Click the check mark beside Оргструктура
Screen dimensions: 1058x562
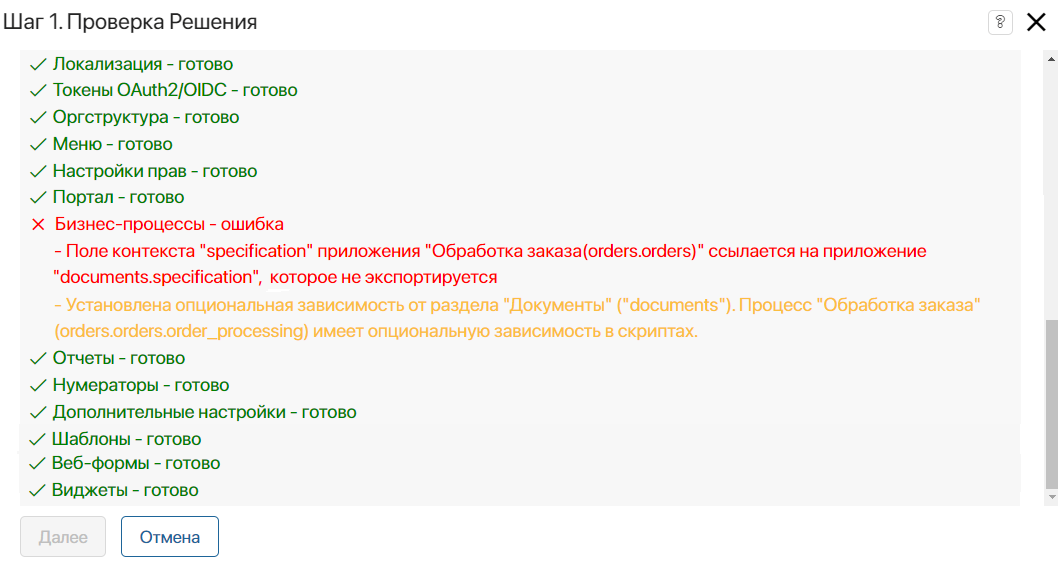[x=38, y=117]
